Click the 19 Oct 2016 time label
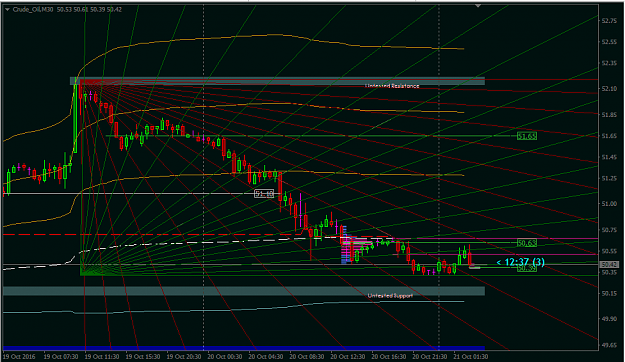625x362 pixels. click(19, 356)
